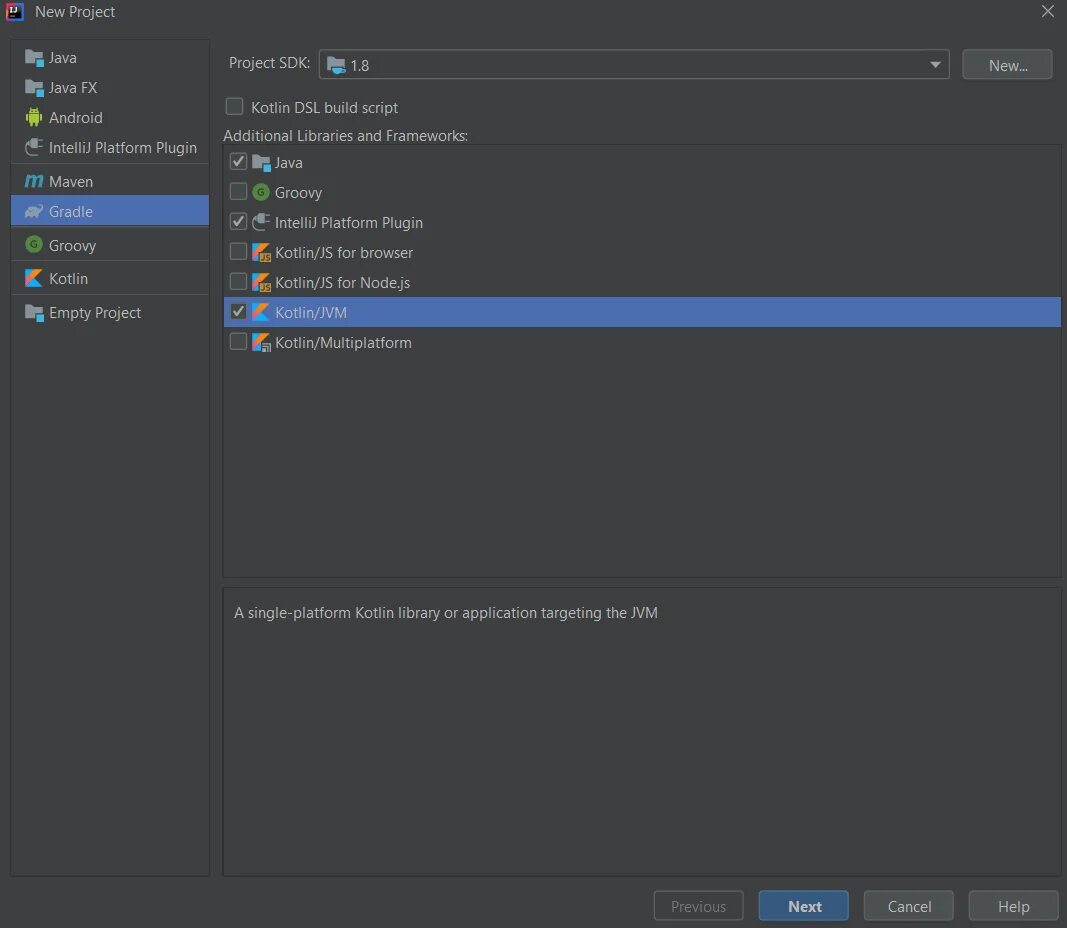Click the Gradle elephant icon
Viewport: 1067px width, 928px height.
[x=33, y=212]
